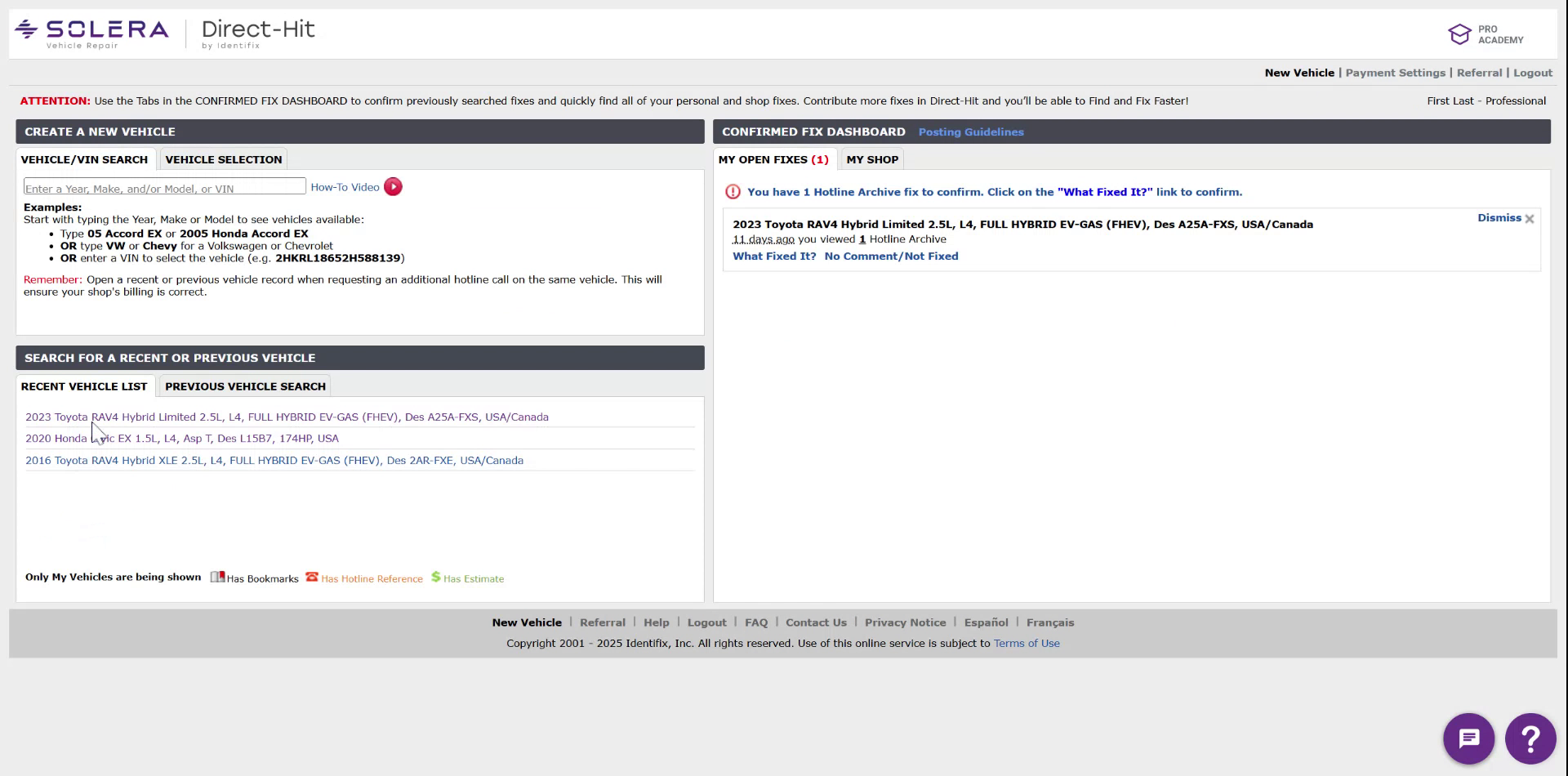This screenshot has width=1568, height=776.
Task: Click the Has Estimate dollar icon
Action: click(434, 577)
